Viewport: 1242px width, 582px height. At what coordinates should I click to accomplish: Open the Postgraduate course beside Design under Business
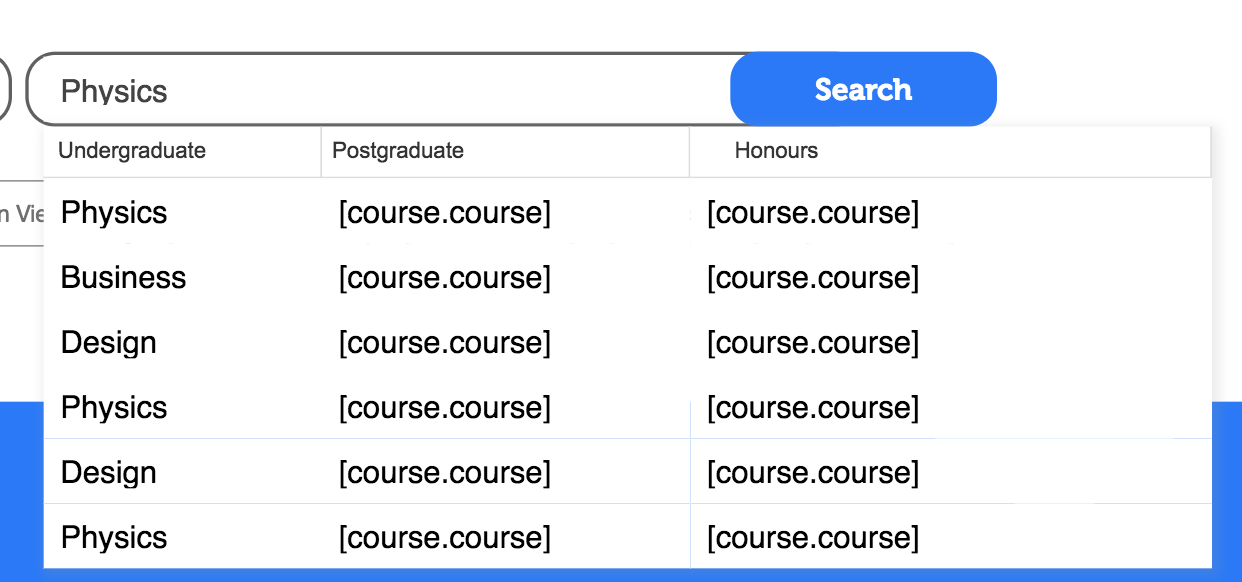(x=445, y=343)
